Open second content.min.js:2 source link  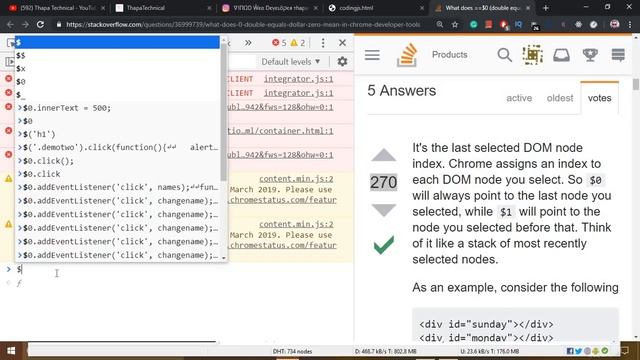[296, 224]
